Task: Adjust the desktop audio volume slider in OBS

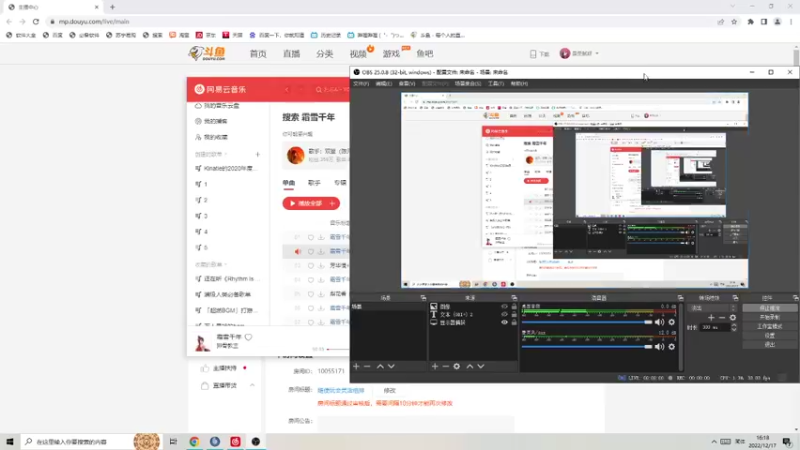Action: [587, 322]
